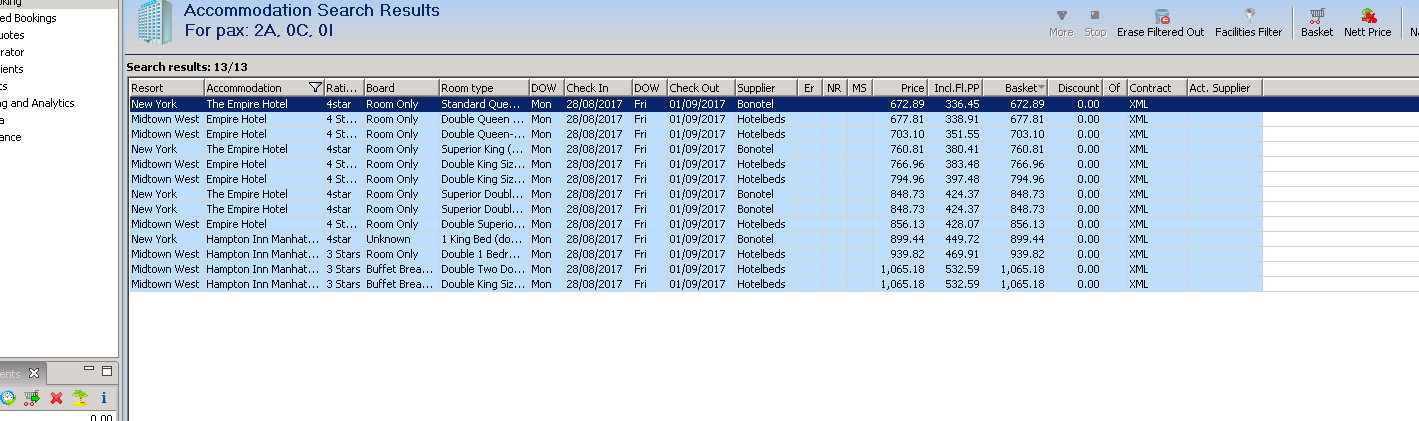The width and height of the screenshot is (1419, 421).
Task: Sort by the Board column header
Action: coord(400,88)
